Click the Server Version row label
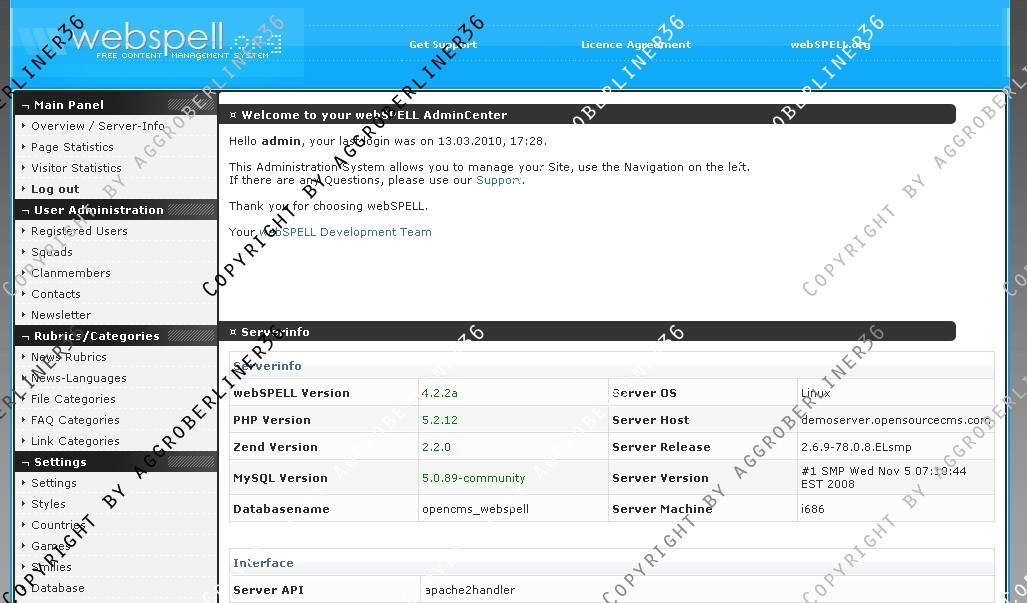 pyautogui.click(x=660, y=478)
